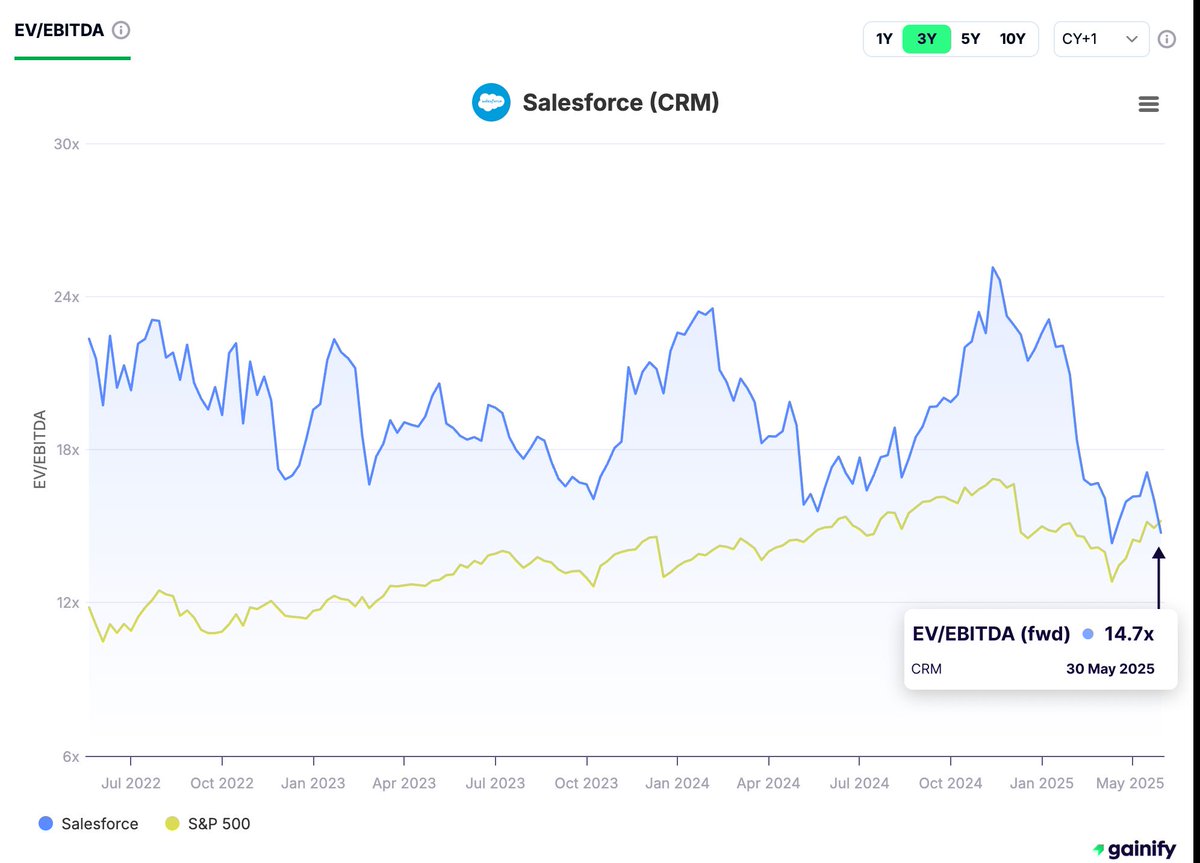Click the Oct 2024 x-axis label
The image size is (1200, 863).
[951, 783]
